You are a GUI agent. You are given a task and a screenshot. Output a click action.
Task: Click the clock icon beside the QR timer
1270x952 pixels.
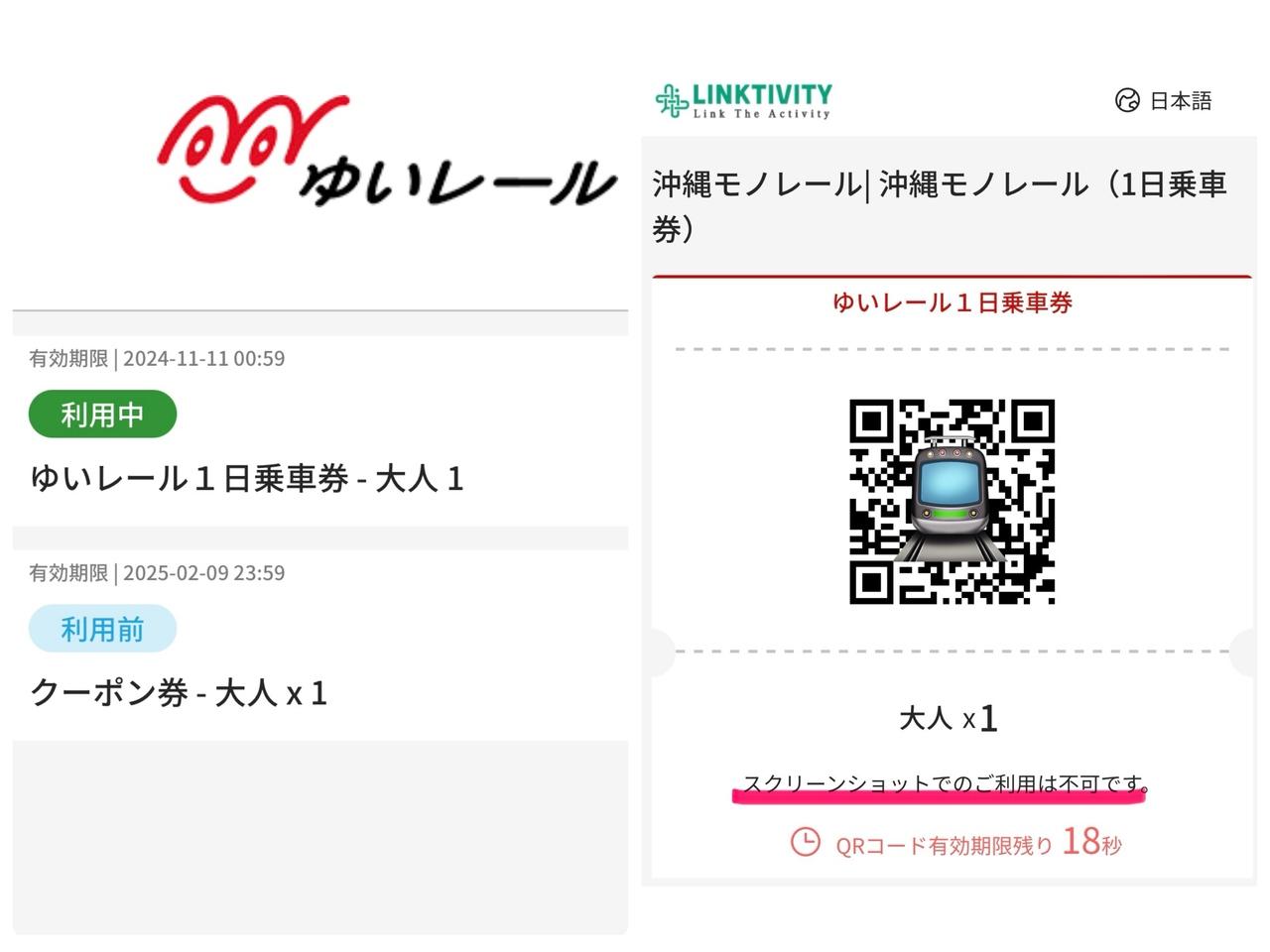[x=805, y=842]
